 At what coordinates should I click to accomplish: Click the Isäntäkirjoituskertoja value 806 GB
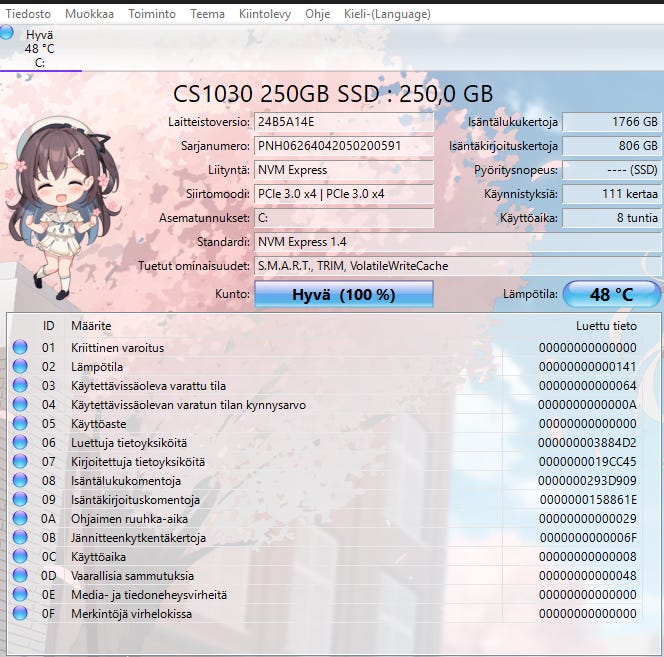pos(611,146)
